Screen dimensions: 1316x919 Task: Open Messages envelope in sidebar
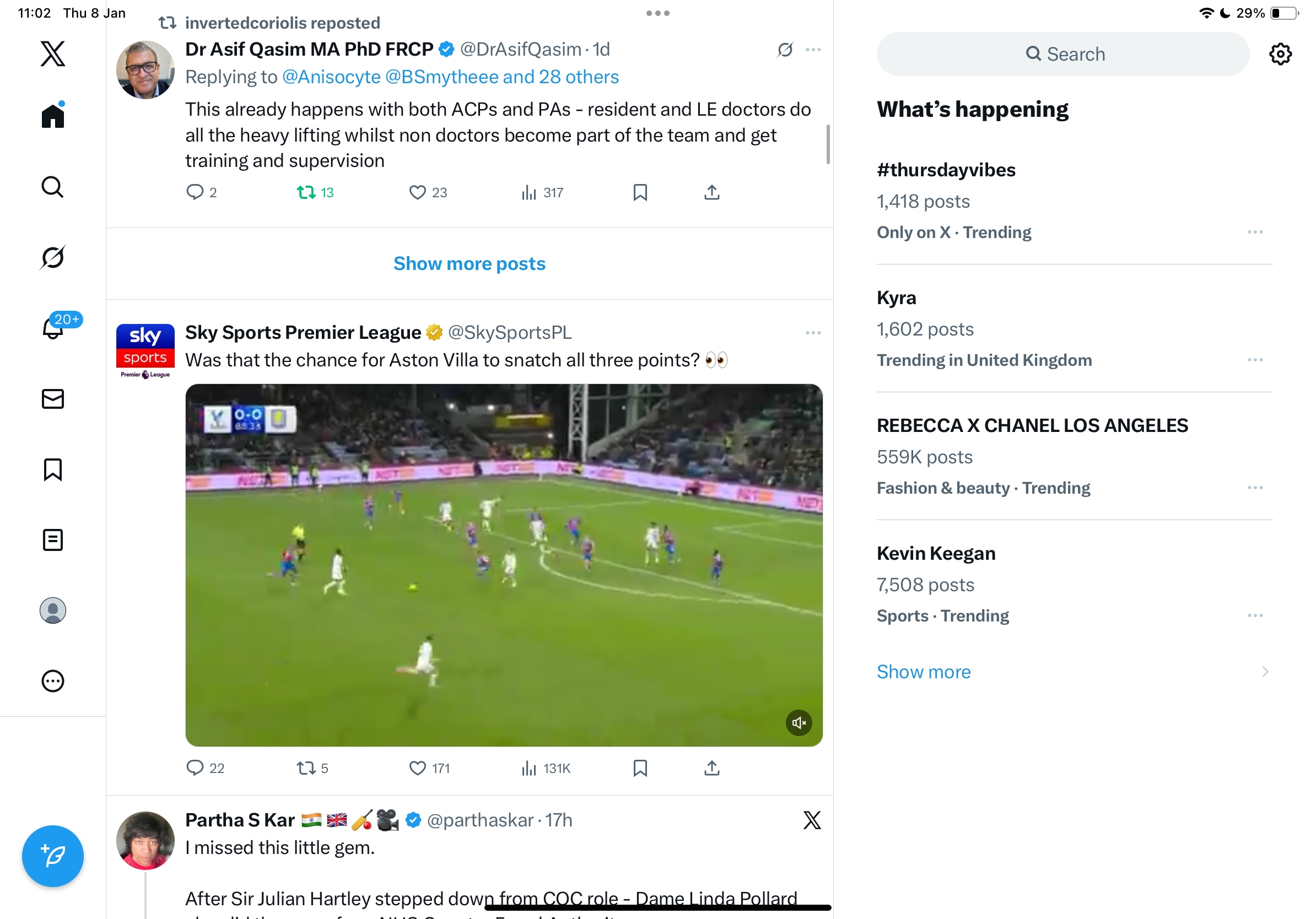click(x=53, y=399)
